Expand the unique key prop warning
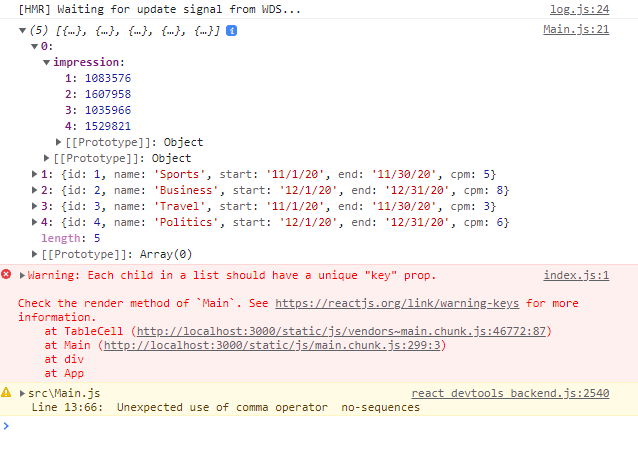 22,275
